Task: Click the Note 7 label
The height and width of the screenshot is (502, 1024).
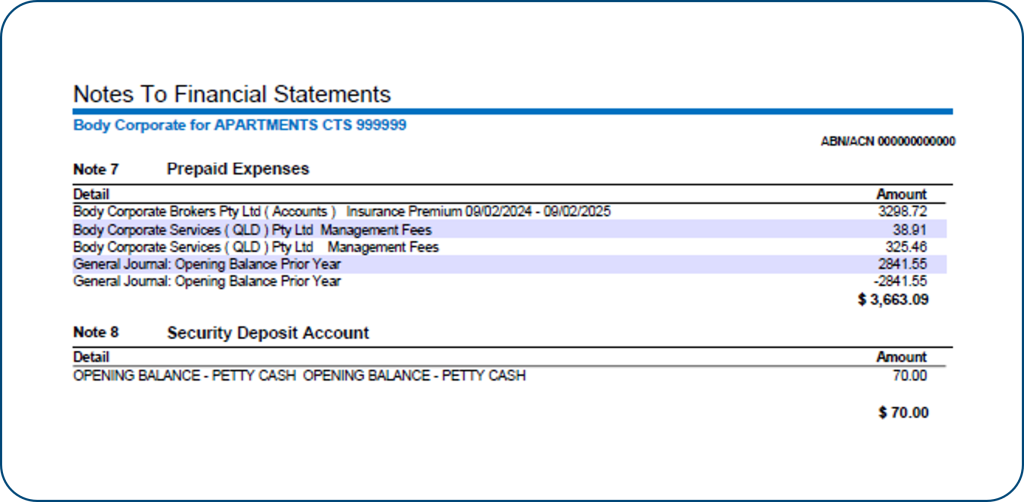Action: (x=96, y=169)
